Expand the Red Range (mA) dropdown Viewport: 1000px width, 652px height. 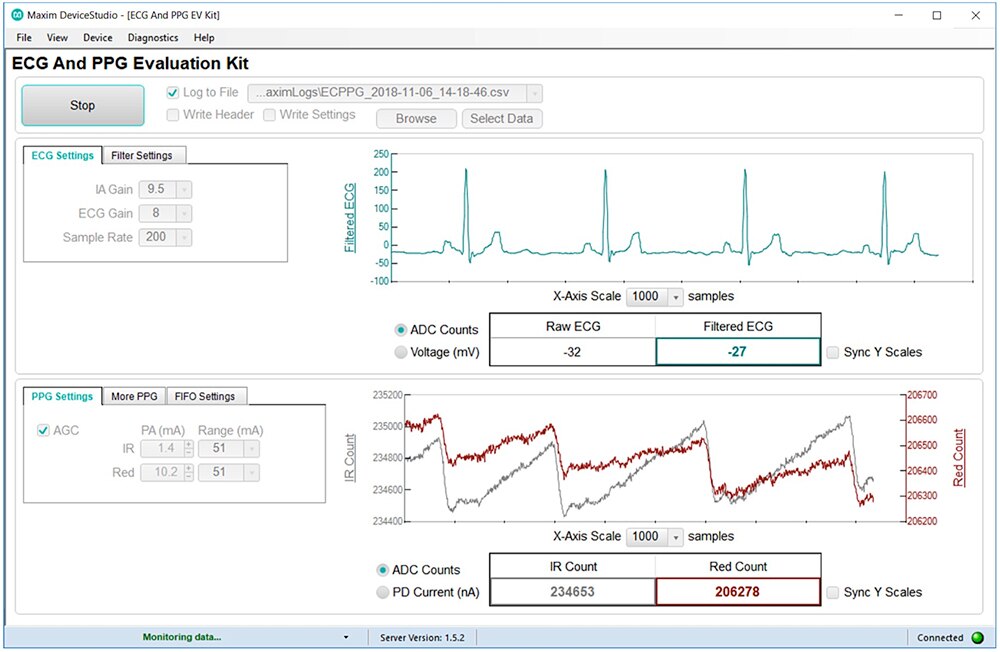tap(253, 473)
